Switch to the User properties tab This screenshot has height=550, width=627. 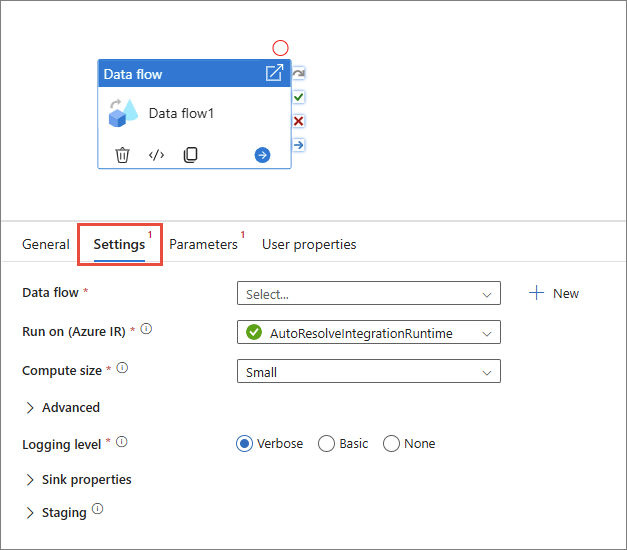[x=309, y=244]
